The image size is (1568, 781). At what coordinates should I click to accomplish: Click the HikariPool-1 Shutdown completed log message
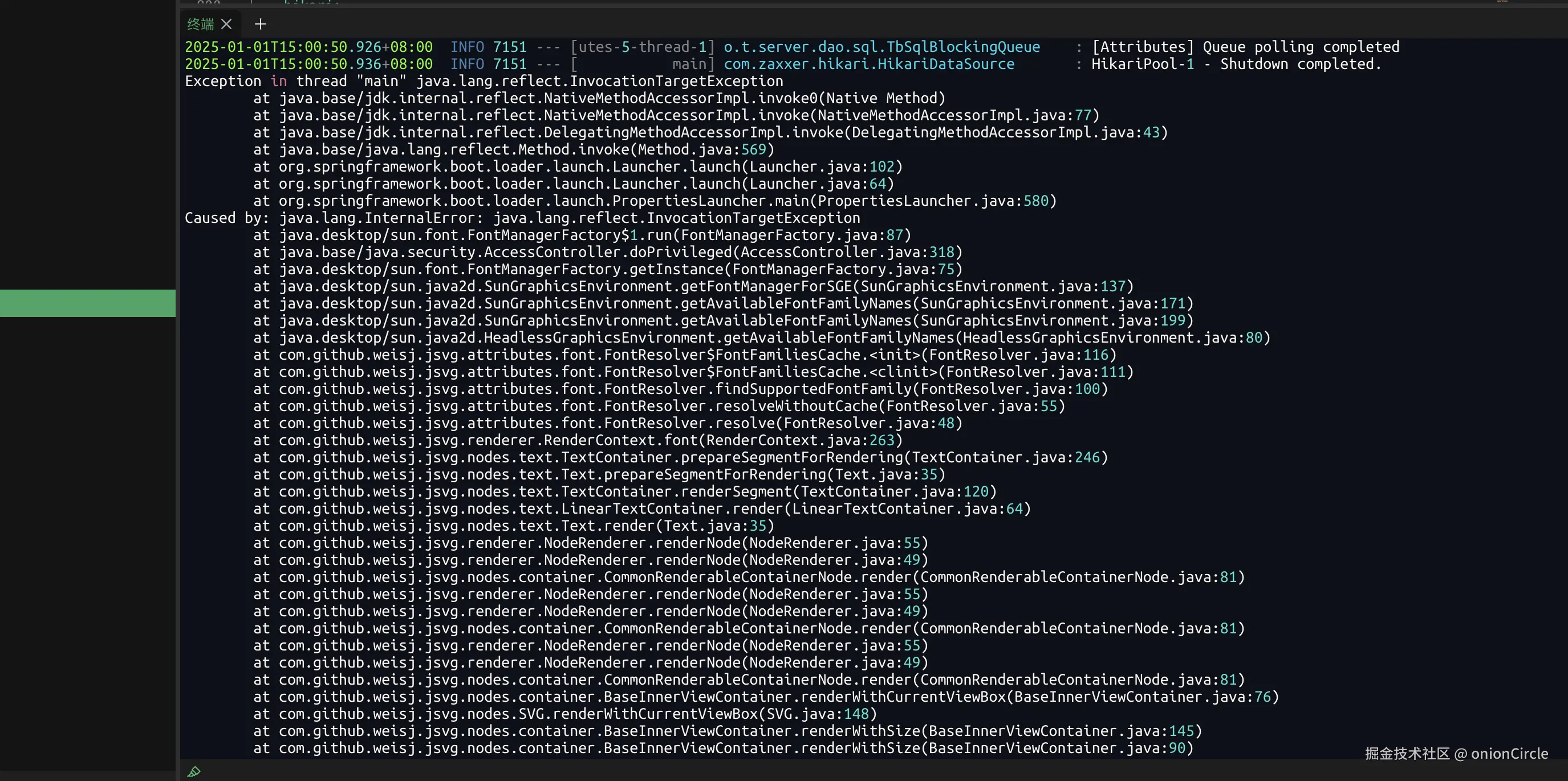(x=1236, y=64)
